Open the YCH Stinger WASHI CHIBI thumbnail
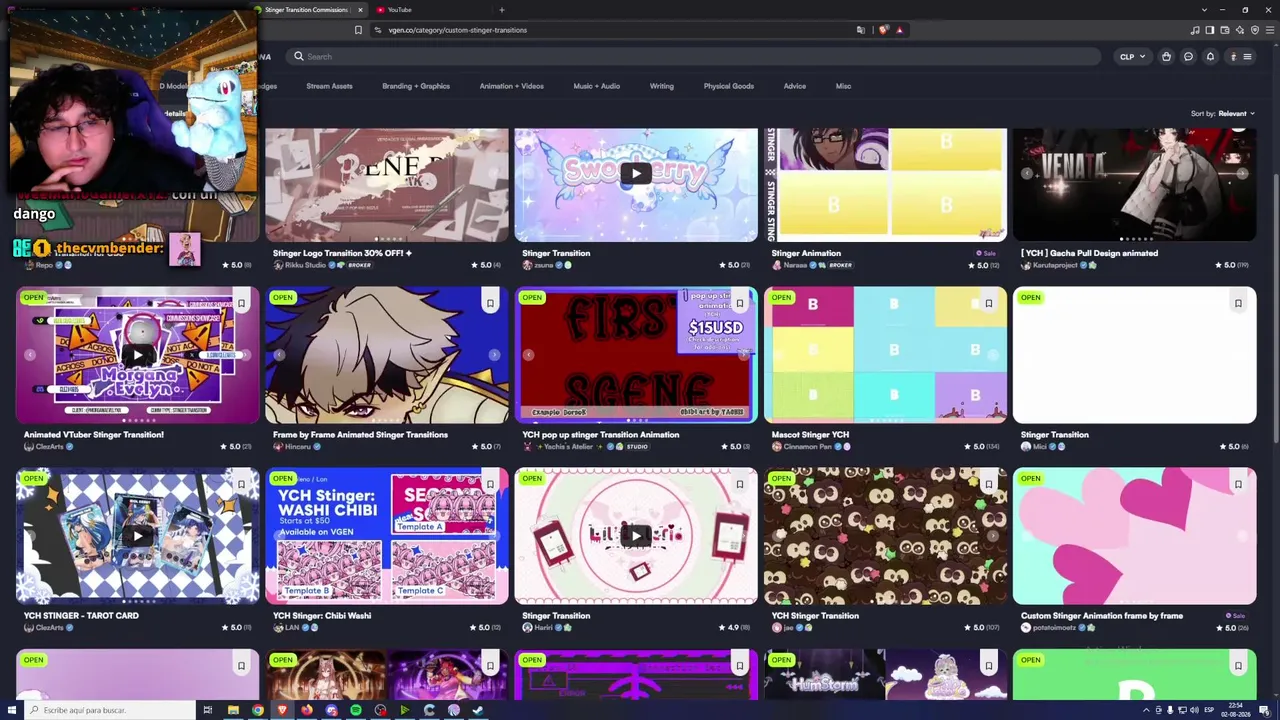 (x=387, y=535)
